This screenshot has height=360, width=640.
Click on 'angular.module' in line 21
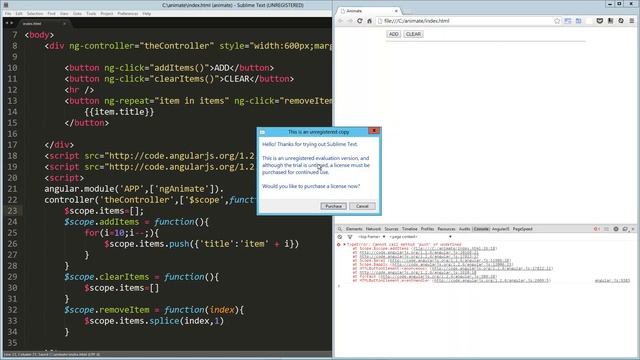79,189
